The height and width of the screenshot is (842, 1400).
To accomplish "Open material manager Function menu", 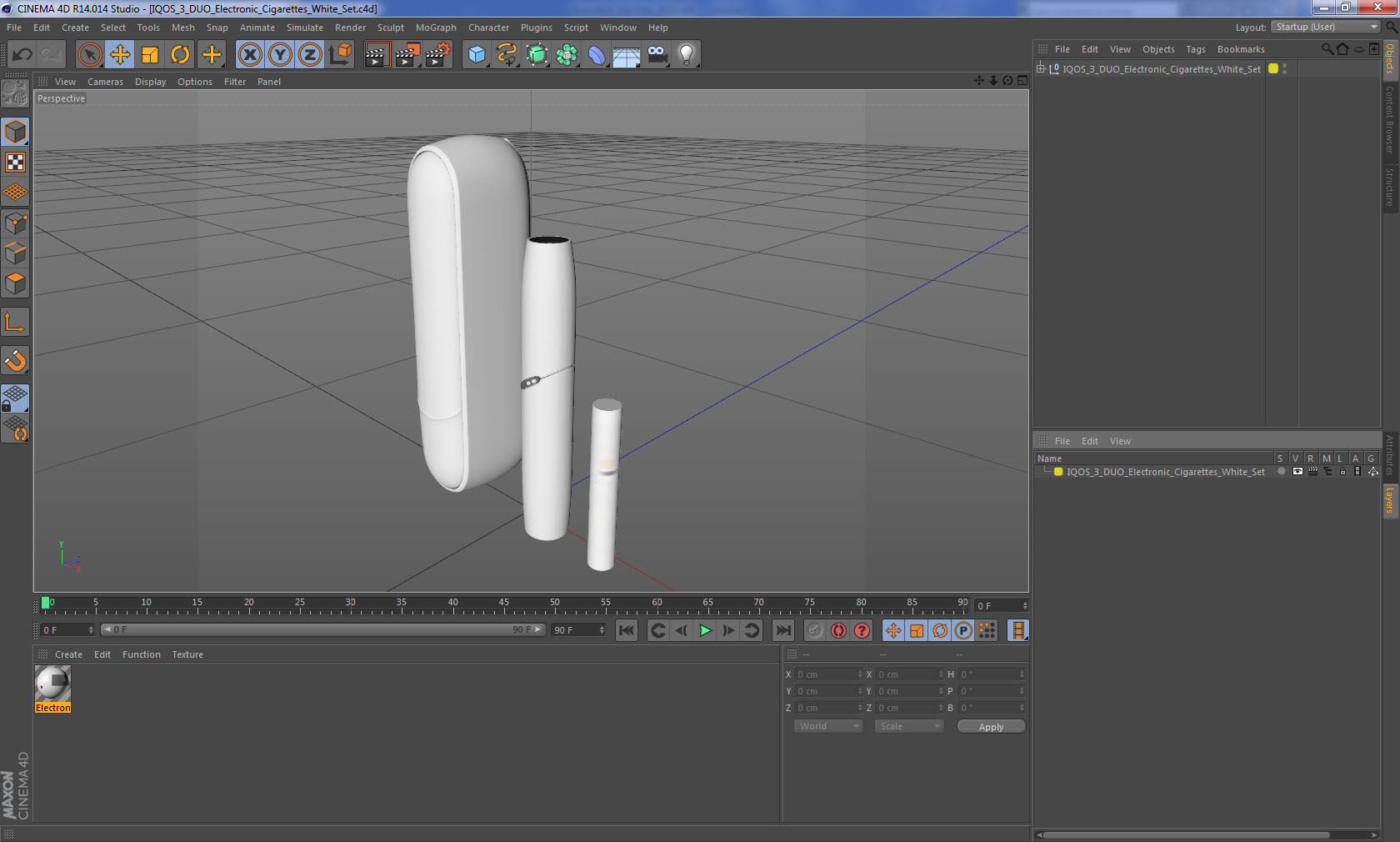I will point(142,654).
